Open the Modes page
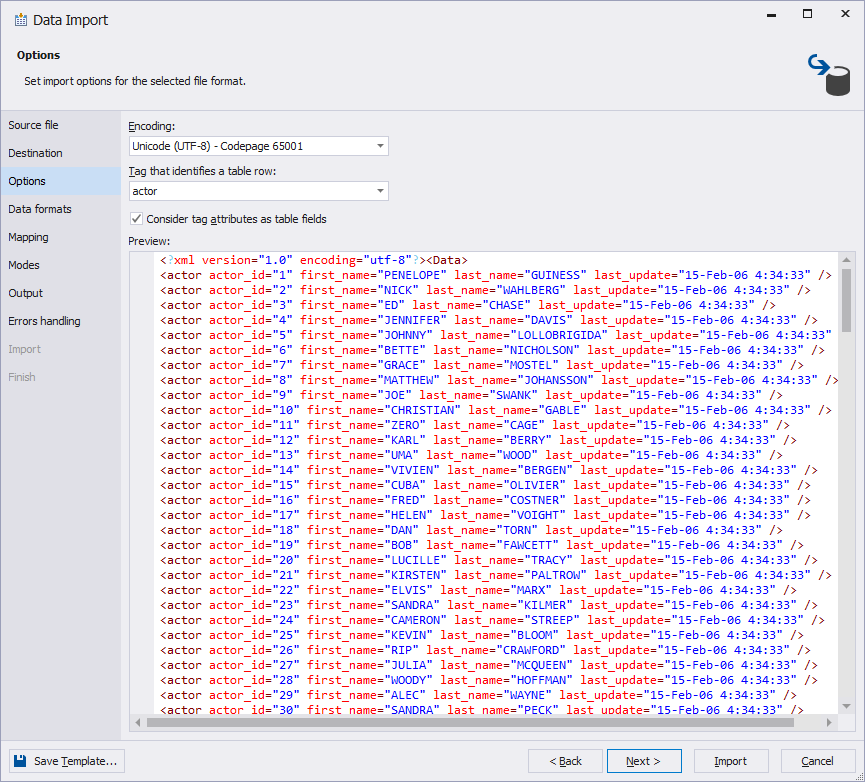This screenshot has width=865, height=782. 24,265
